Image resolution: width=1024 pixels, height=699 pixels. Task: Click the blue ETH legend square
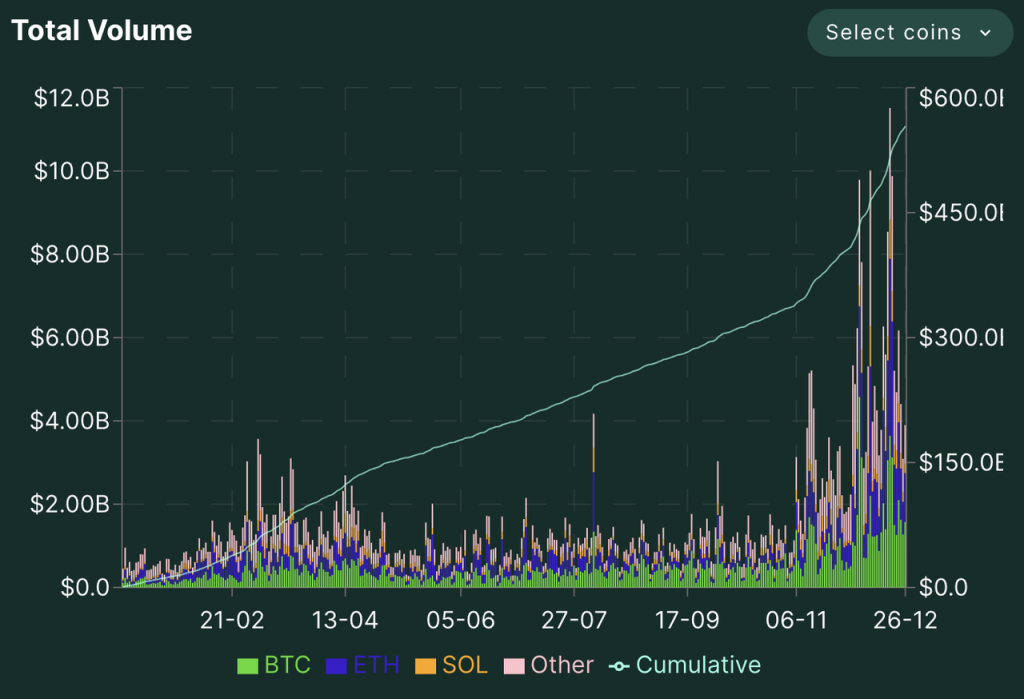337,666
